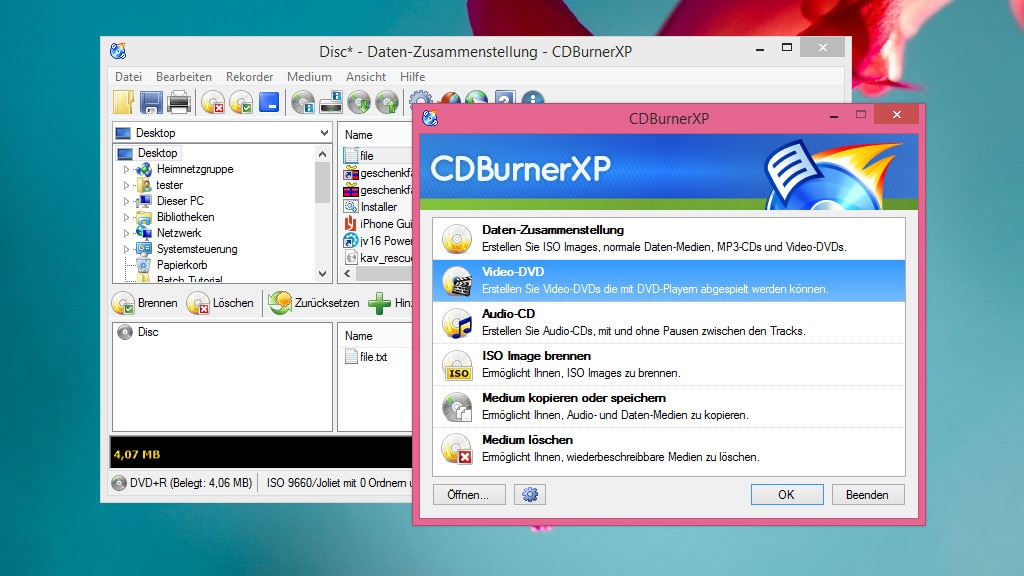Select the kav_rescu file entry
1024x576 pixels.
tap(386, 257)
